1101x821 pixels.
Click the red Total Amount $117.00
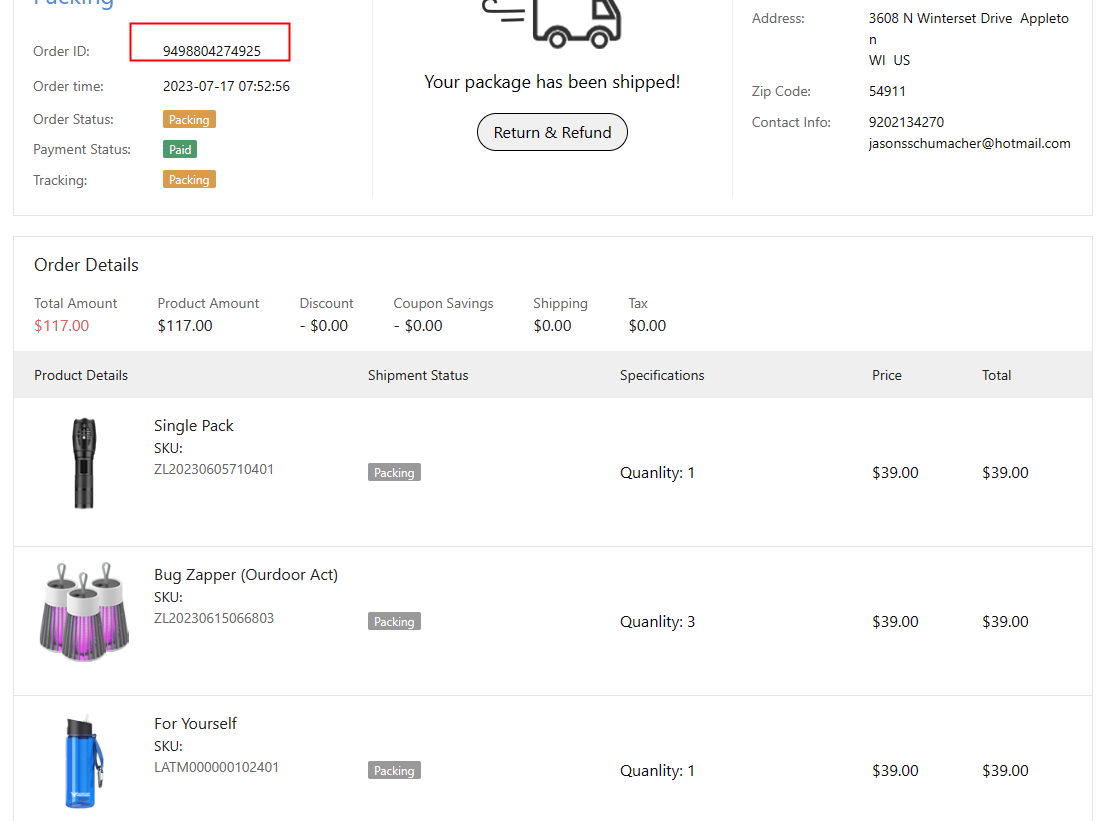(x=61, y=325)
